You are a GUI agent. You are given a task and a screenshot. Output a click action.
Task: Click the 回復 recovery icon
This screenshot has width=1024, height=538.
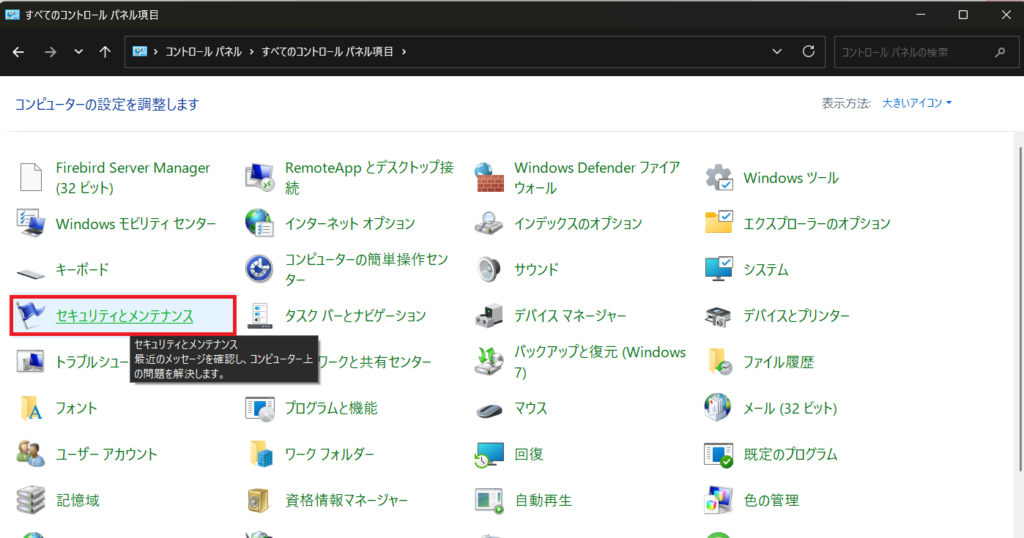[x=489, y=454]
